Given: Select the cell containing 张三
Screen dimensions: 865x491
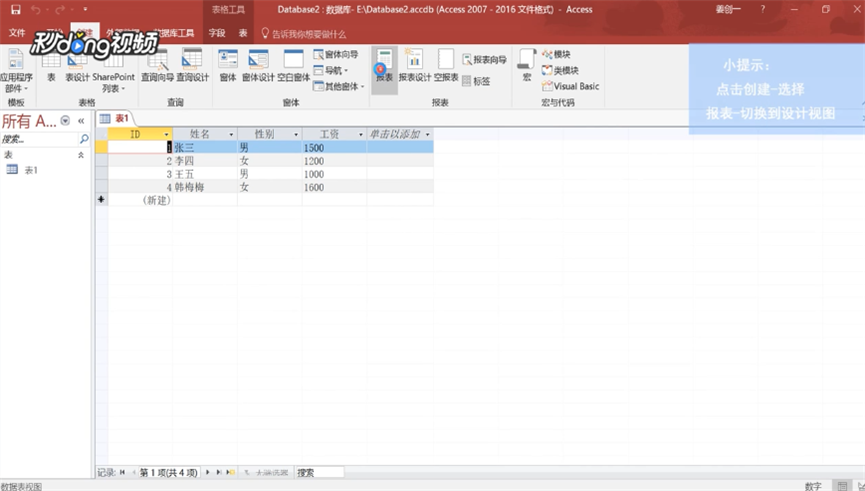Looking at the screenshot, I should pos(205,147).
